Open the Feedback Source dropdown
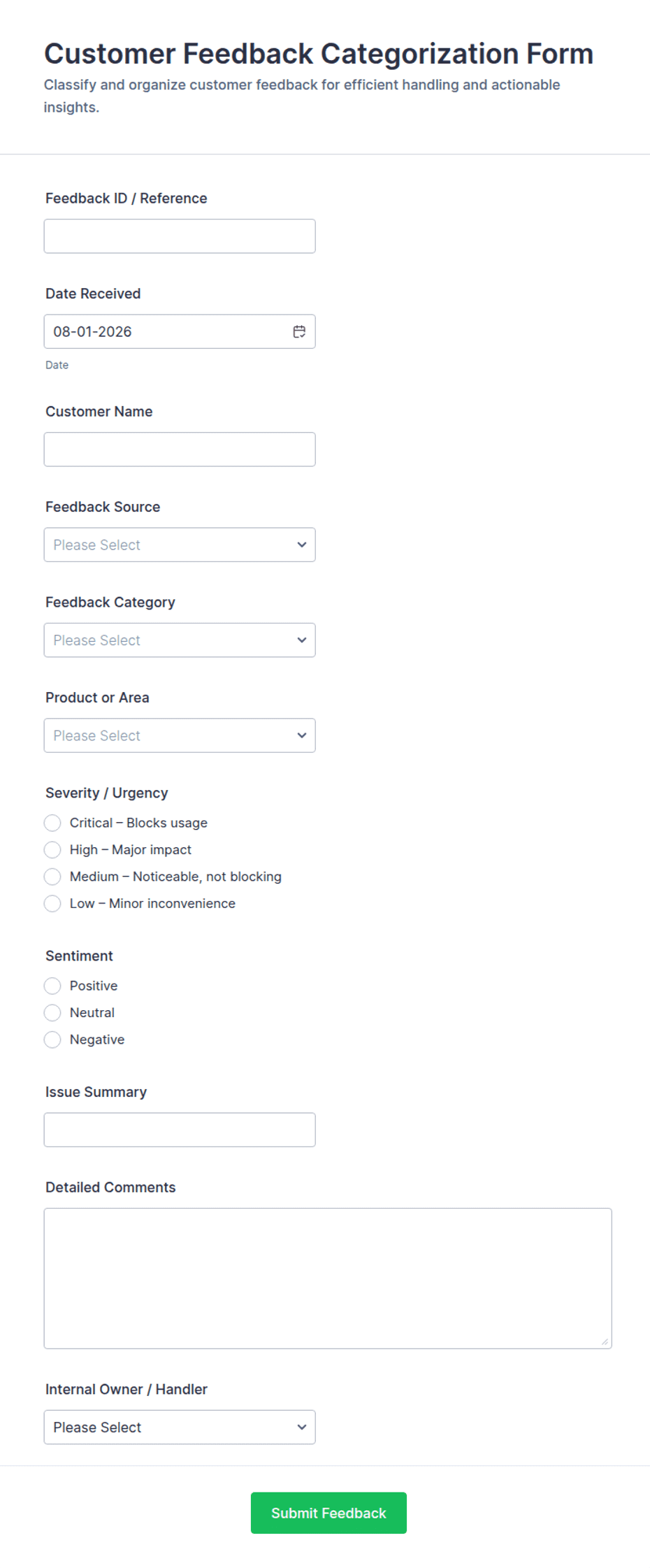The width and height of the screenshot is (650, 1568). (x=180, y=545)
